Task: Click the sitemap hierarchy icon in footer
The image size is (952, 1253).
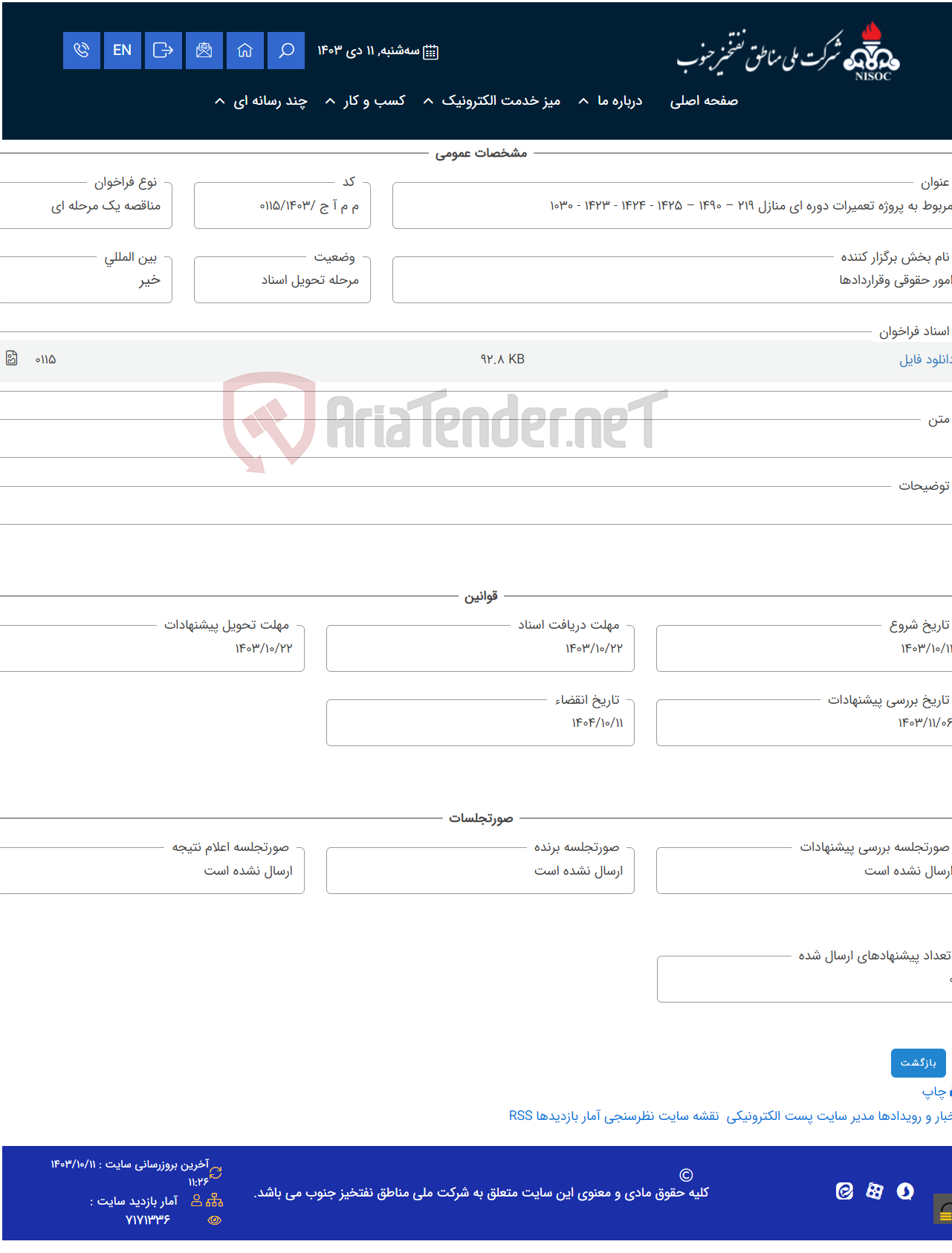Action: [215, 1200]
